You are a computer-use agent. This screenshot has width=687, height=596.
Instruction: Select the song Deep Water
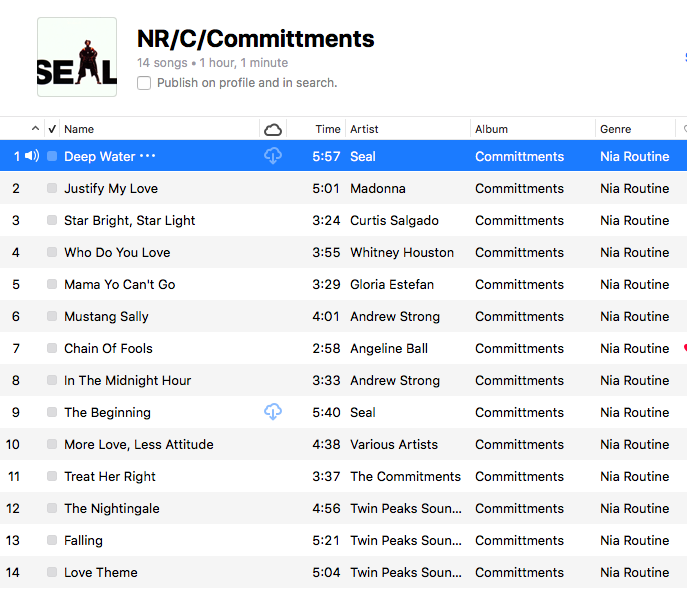pos(99,156)
